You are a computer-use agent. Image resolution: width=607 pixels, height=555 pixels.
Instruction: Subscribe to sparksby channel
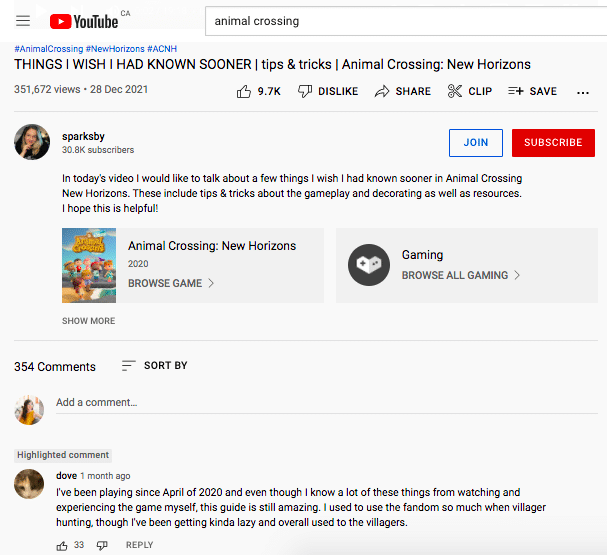553,143
